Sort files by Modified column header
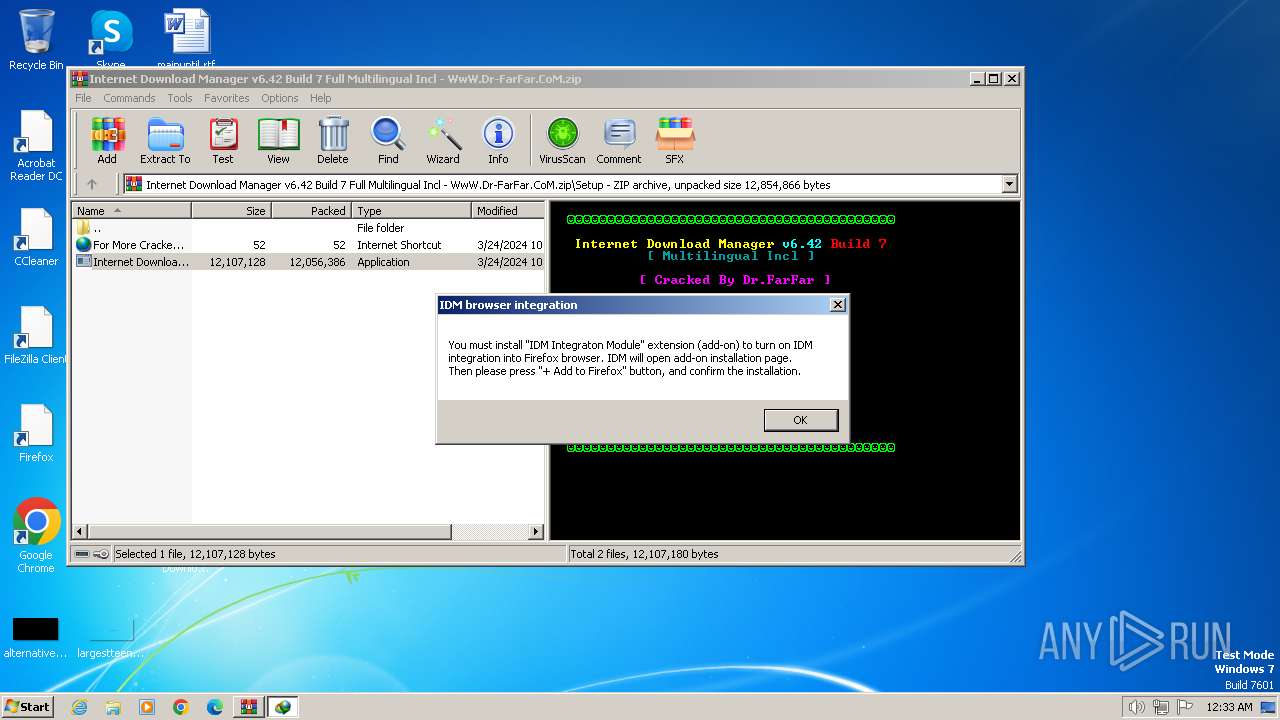The image size is (1280, 720). 508,211
